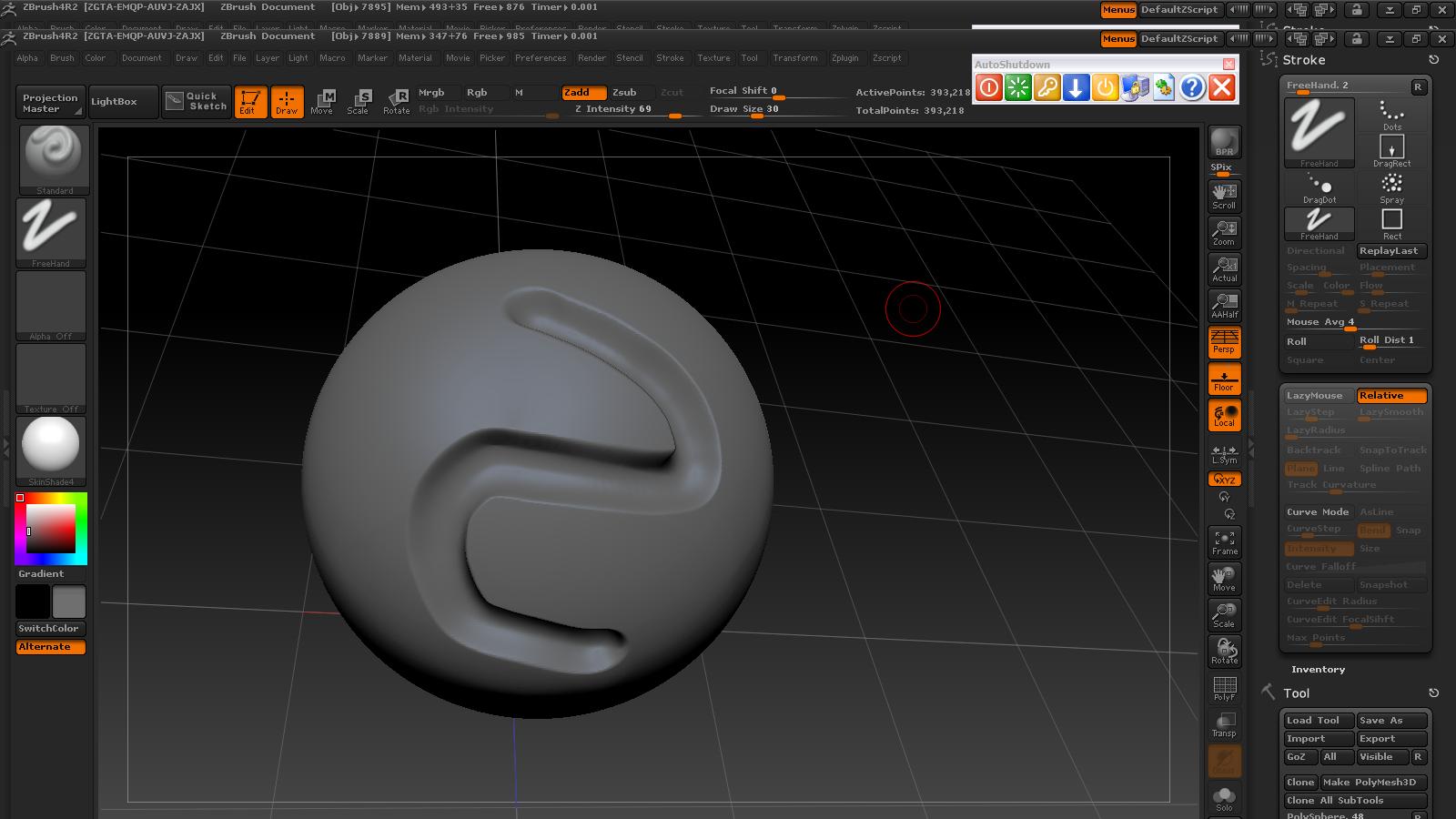Toggle the Relative LazyMouse option

[1391, 396]
